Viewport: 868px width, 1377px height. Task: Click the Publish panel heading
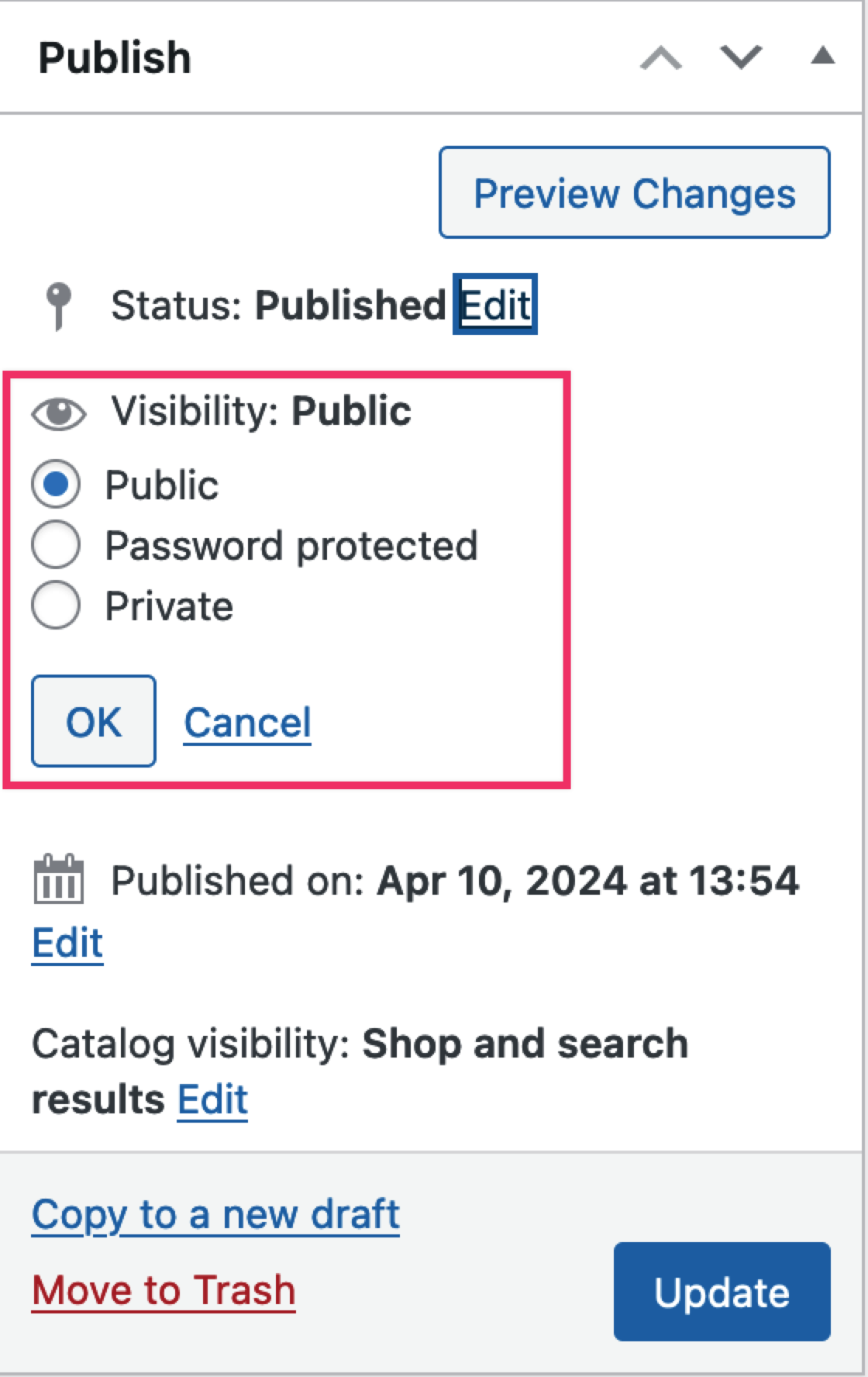pyautogui.click(x=115, y=57)
